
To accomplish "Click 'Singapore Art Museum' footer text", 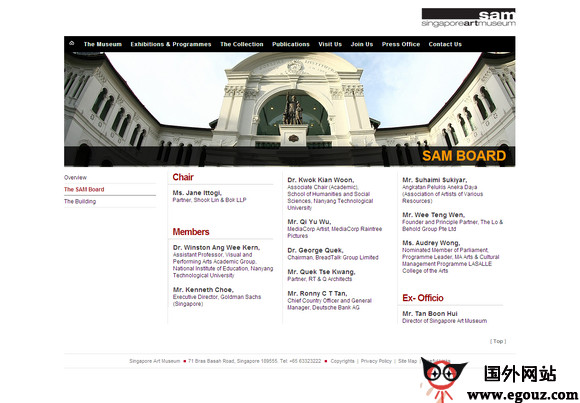I will [155, 361].
